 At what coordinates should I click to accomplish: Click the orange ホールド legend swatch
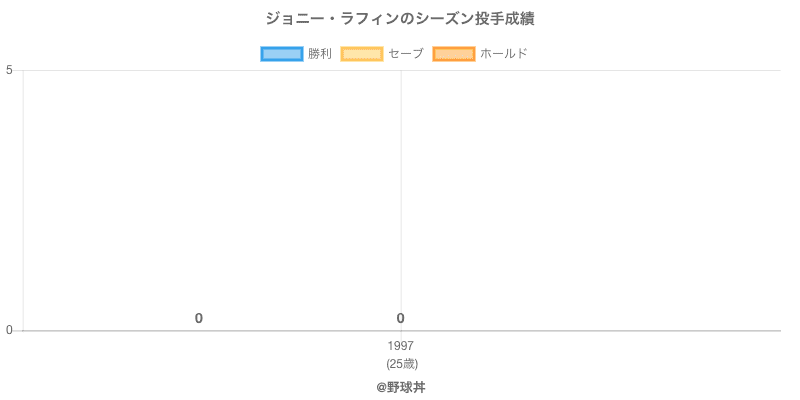(x=453, y=53)
